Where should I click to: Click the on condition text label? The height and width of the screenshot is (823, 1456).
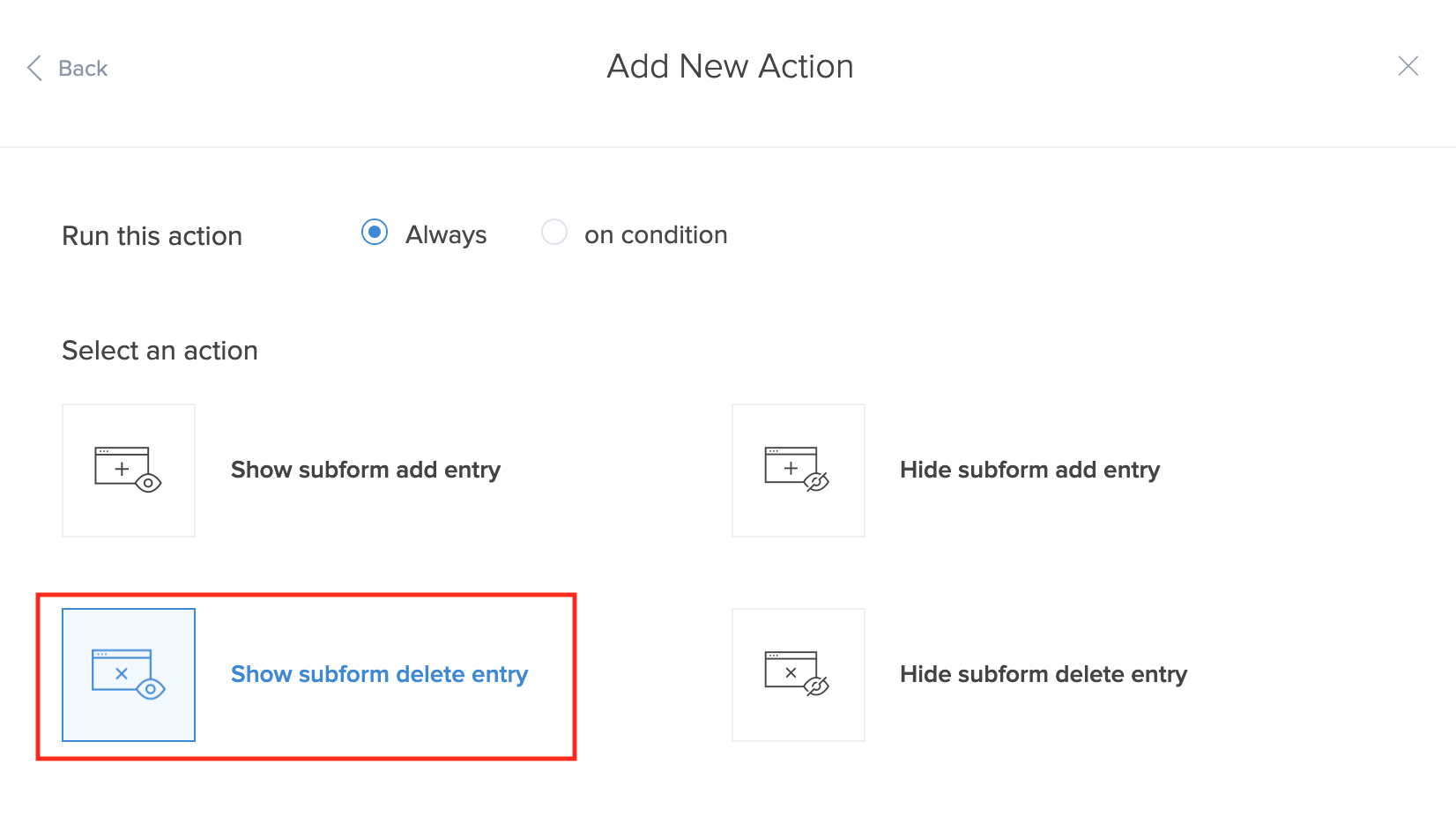[656, 235]
